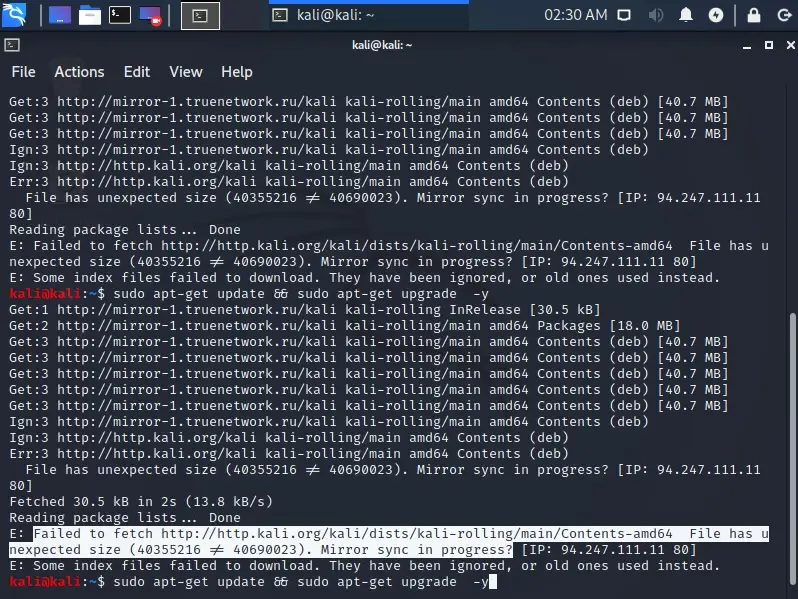Launch terminal from the panel launcher
Viewport: 798px width, 599px height.
120,15
